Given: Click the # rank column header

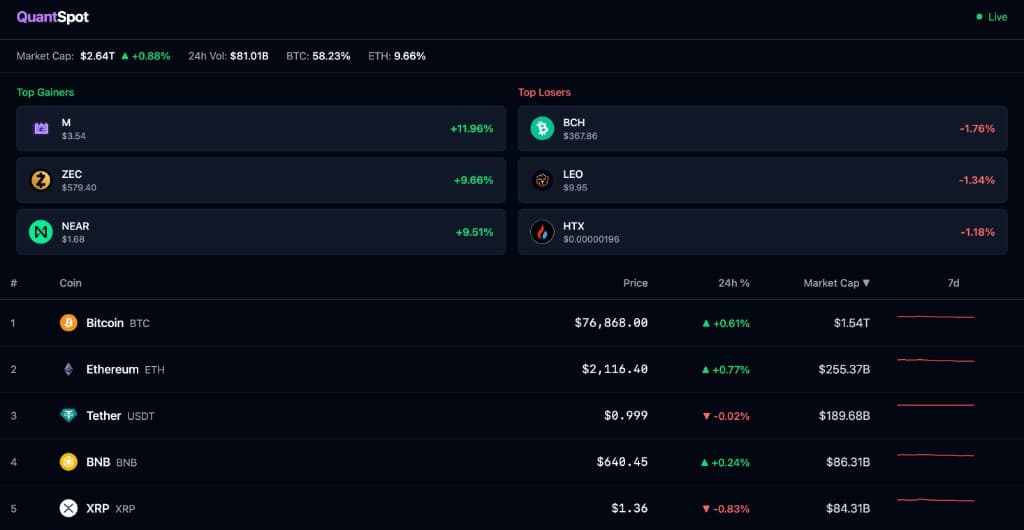Looking at the screenshot, I should [x=14, y=283].
